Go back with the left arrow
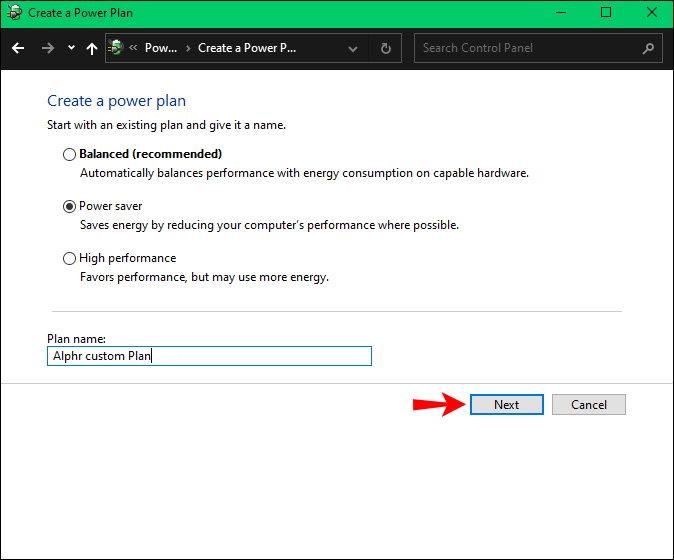Viewport: 674px width, 560px height. coord(18,48)
